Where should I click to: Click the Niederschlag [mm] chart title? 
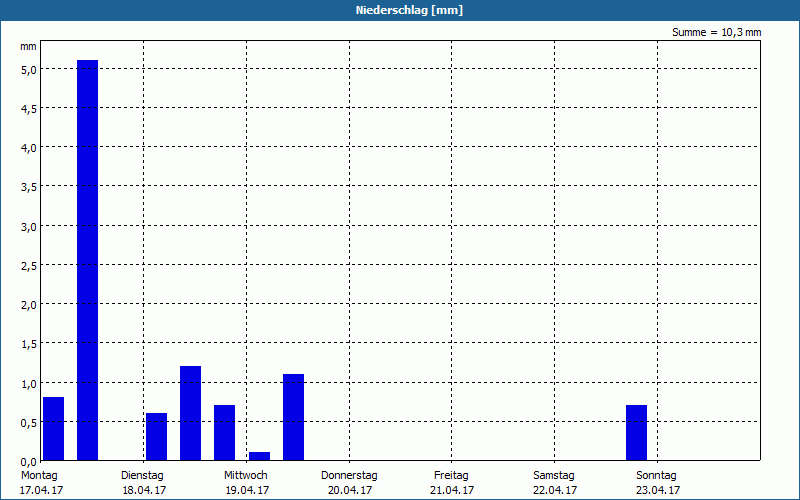click(409, 10)
